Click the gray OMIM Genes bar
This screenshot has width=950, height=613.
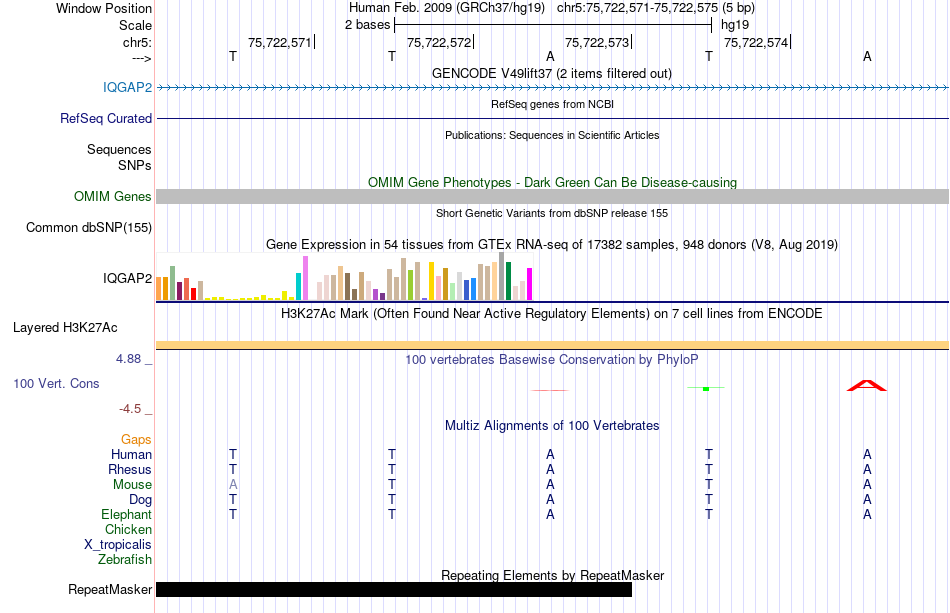552,196
